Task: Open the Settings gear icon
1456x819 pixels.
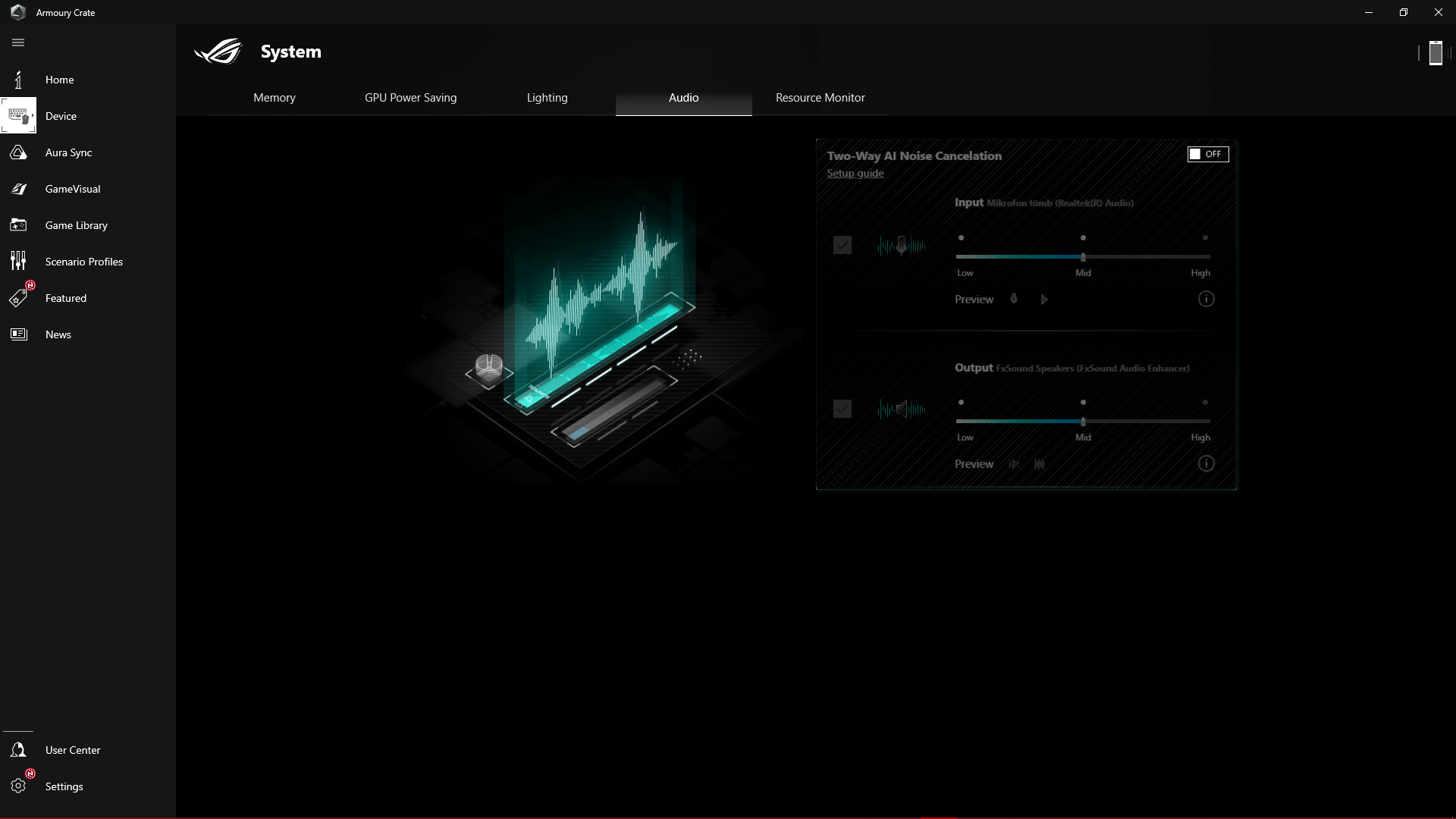Action: pyautogui.click(x=18, y=786)
